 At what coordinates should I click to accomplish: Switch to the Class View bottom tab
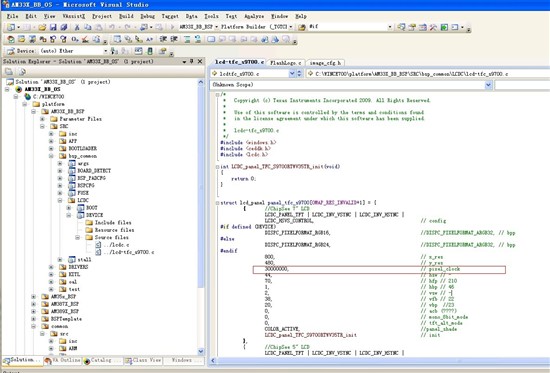[x=143, y=360]
